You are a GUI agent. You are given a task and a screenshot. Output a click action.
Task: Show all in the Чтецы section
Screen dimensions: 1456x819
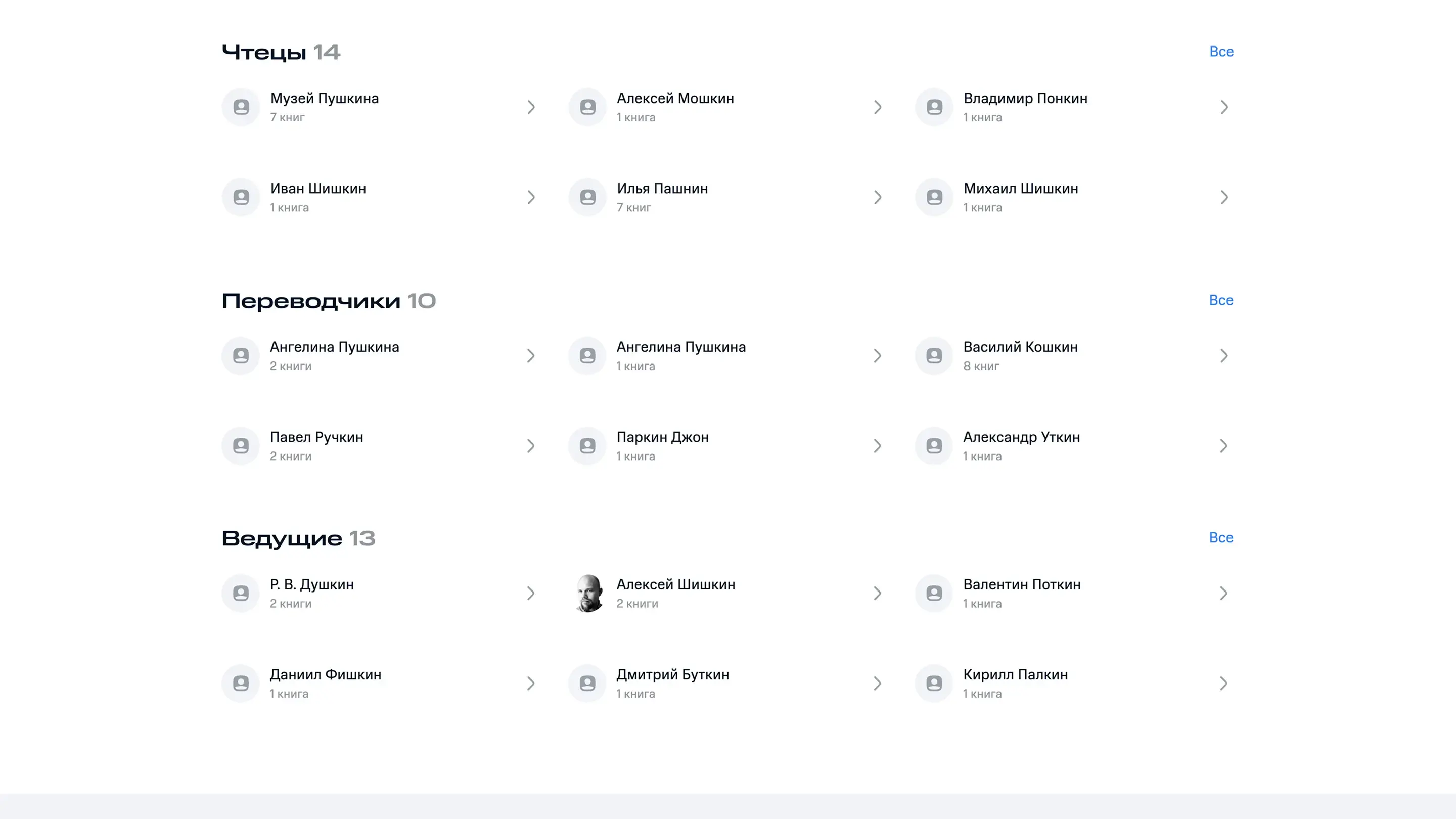pyautogui.click(x=1221, y=52)
